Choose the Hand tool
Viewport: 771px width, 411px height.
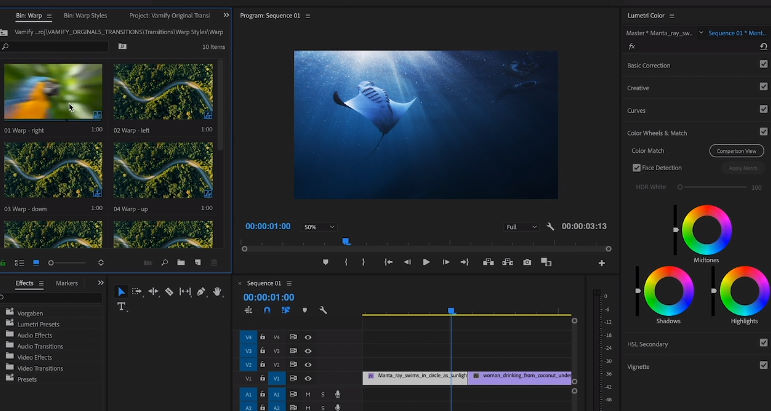click(x=217, y=291)
